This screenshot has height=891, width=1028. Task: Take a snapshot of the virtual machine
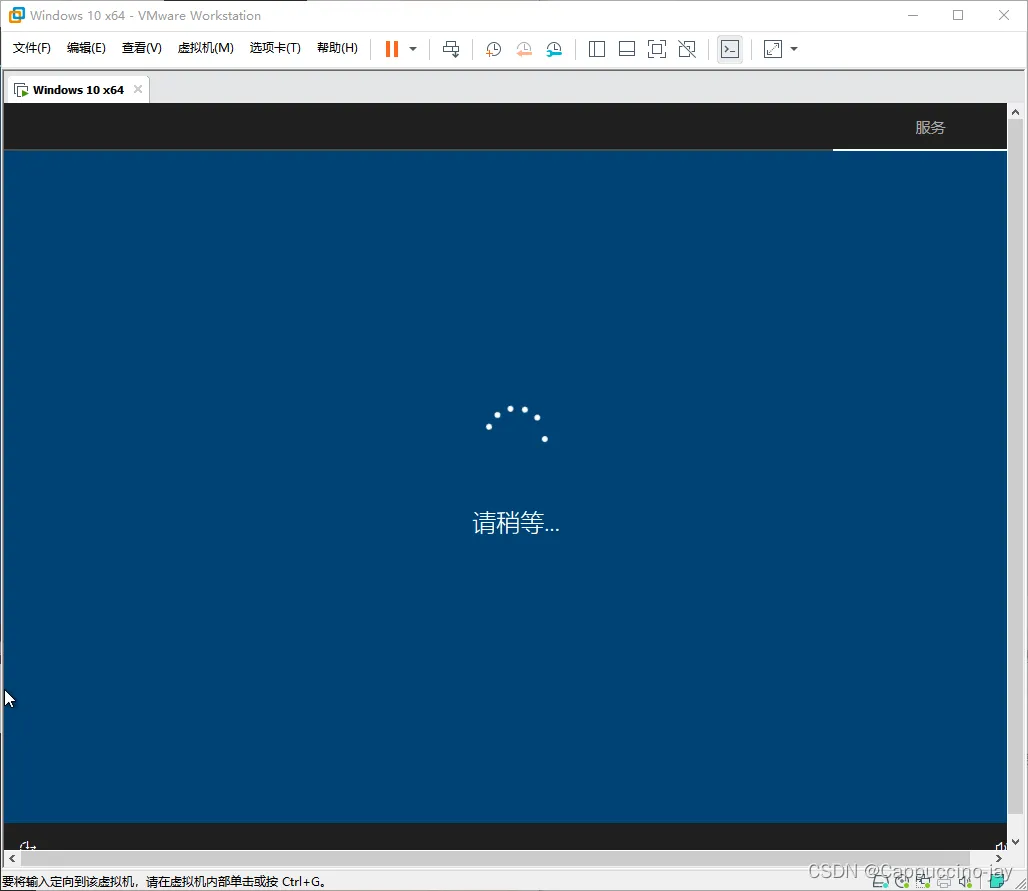coord(493,49)
